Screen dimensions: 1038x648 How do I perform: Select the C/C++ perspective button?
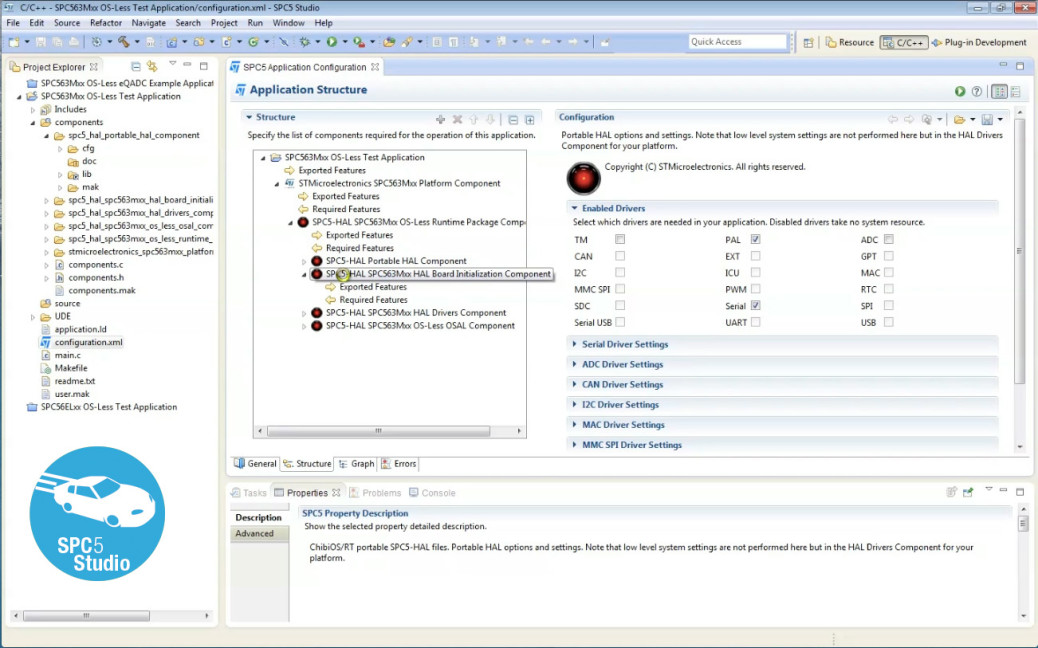pos(904,42)
